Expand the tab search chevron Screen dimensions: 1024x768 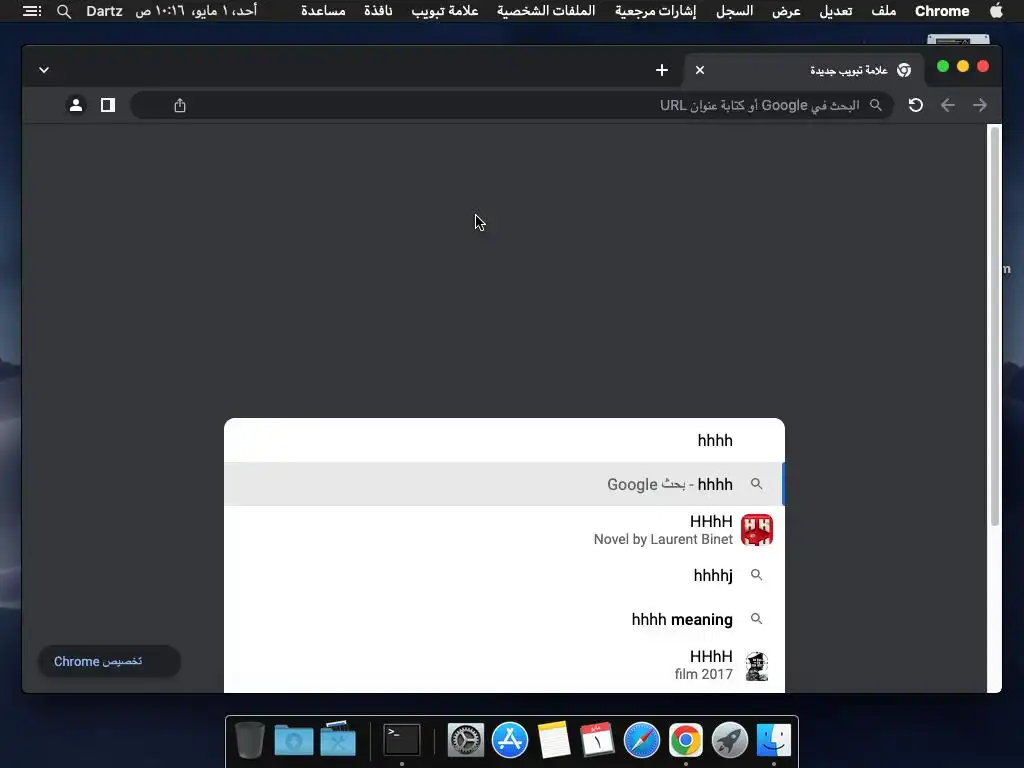tap(44, 70)
